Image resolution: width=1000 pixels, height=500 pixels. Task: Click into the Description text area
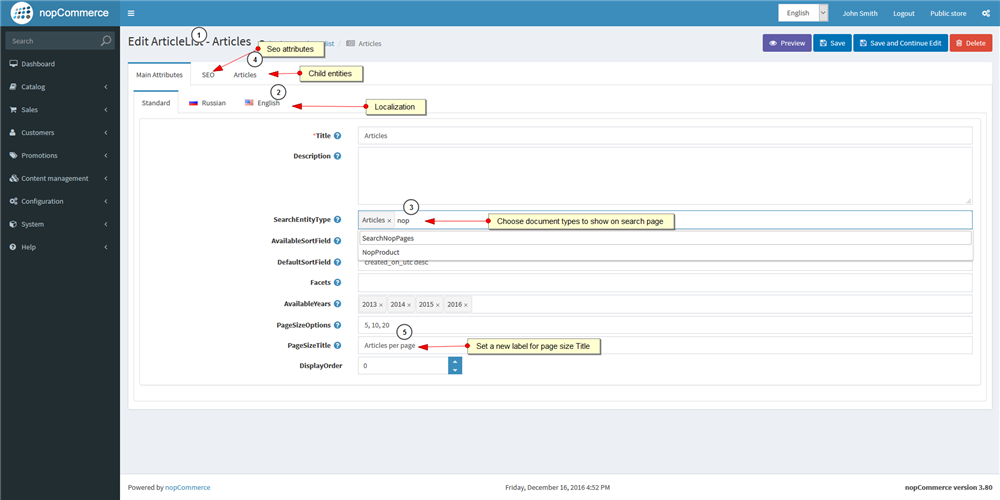coord(665,176)
